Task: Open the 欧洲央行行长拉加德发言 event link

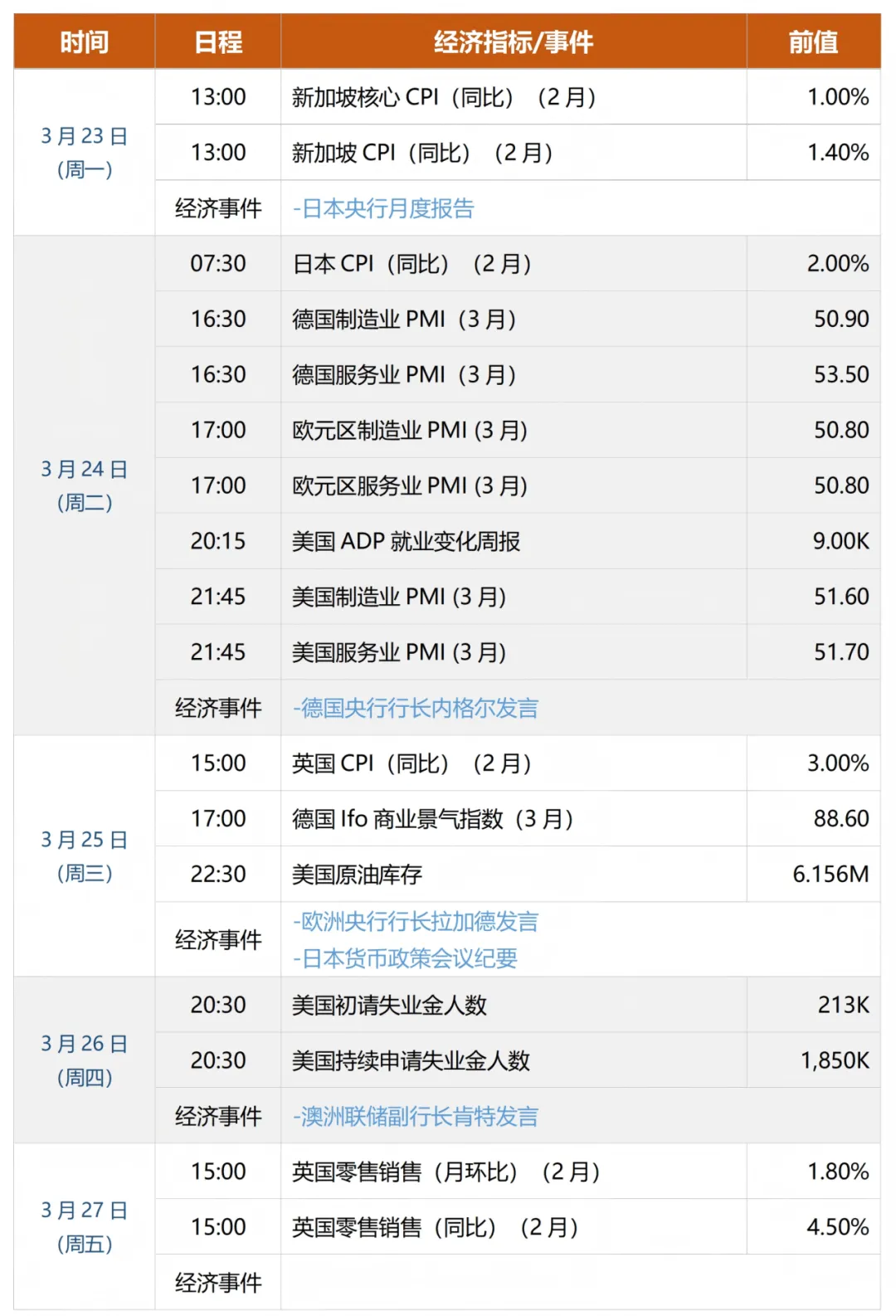Action: click(x=416, y=921)
